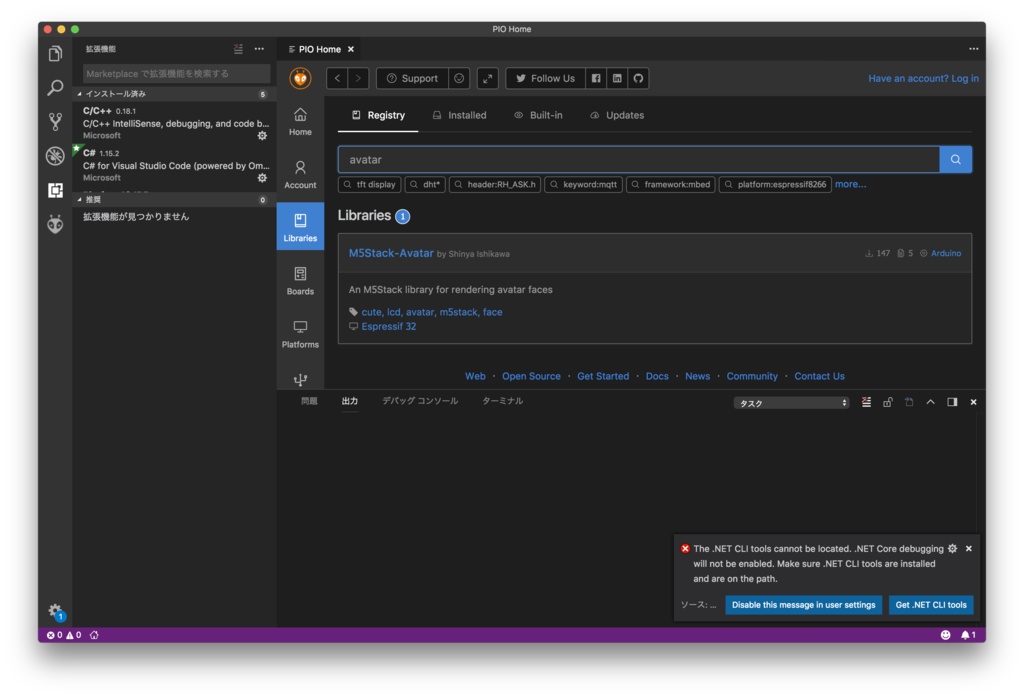The width and height of the screenshot is (1024, 697).
Task: Open Search in the activity bar
Action: tap(56, 87)
